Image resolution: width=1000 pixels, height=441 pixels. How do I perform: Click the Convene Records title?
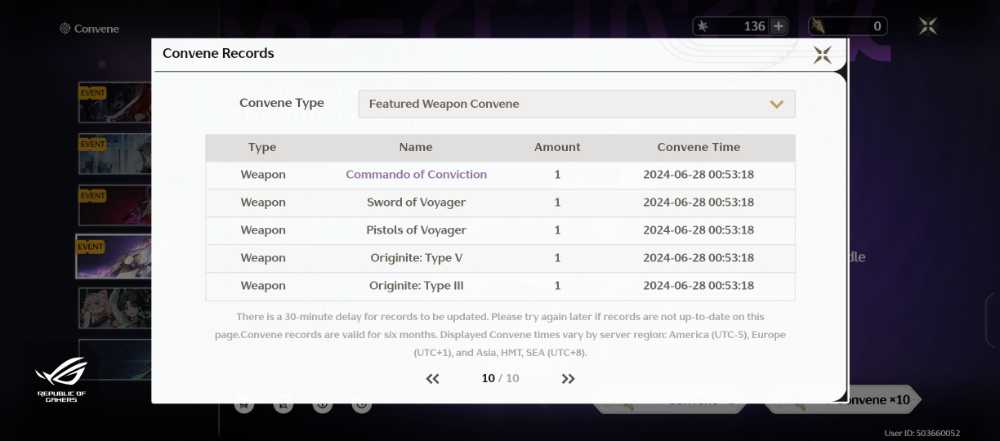[x=218, y=54]
